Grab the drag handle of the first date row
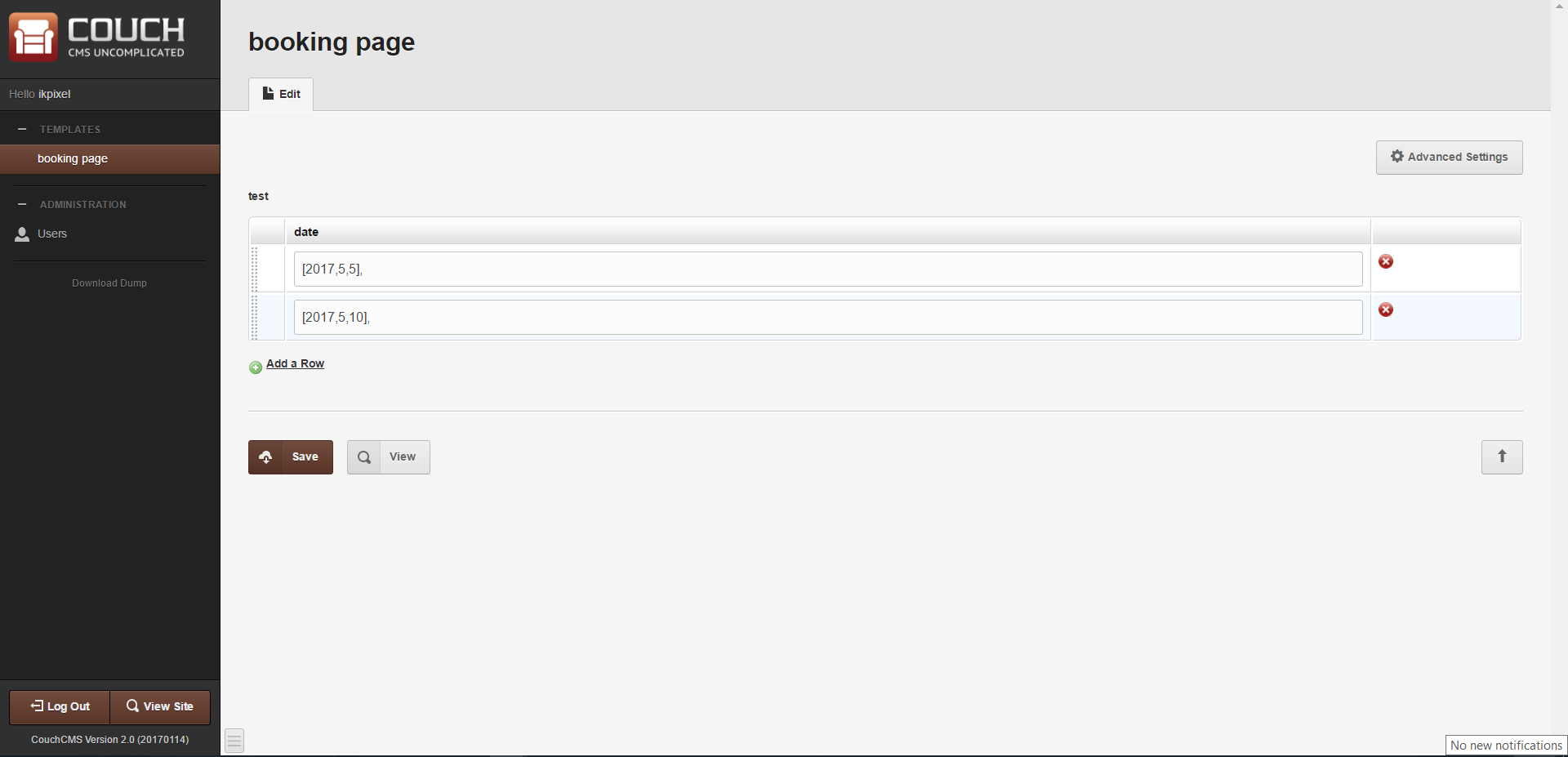The width and height of the screenshot is (1568, 757). pyautogui.click(x=255, y=269)
